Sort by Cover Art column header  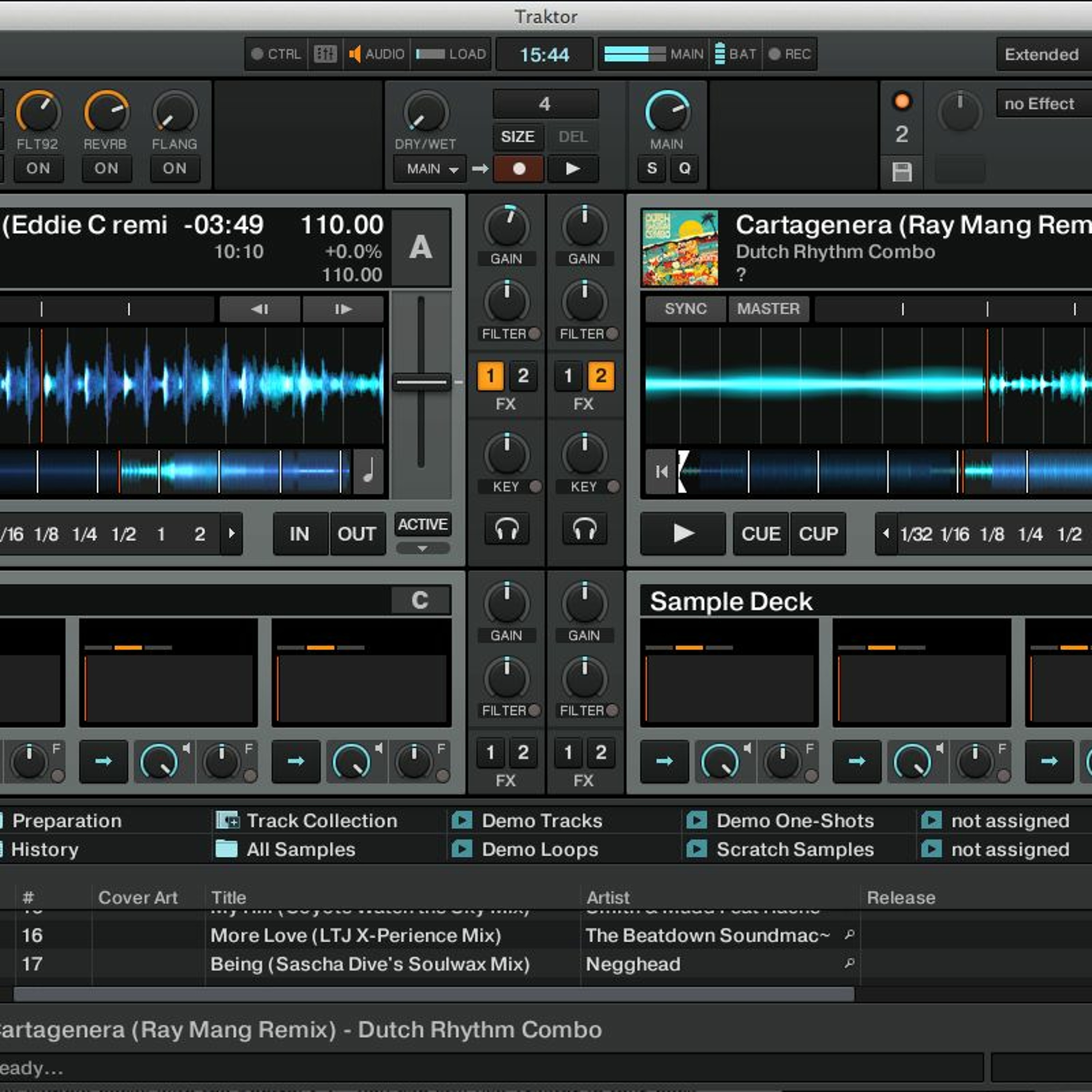click(x=138, y=898)
